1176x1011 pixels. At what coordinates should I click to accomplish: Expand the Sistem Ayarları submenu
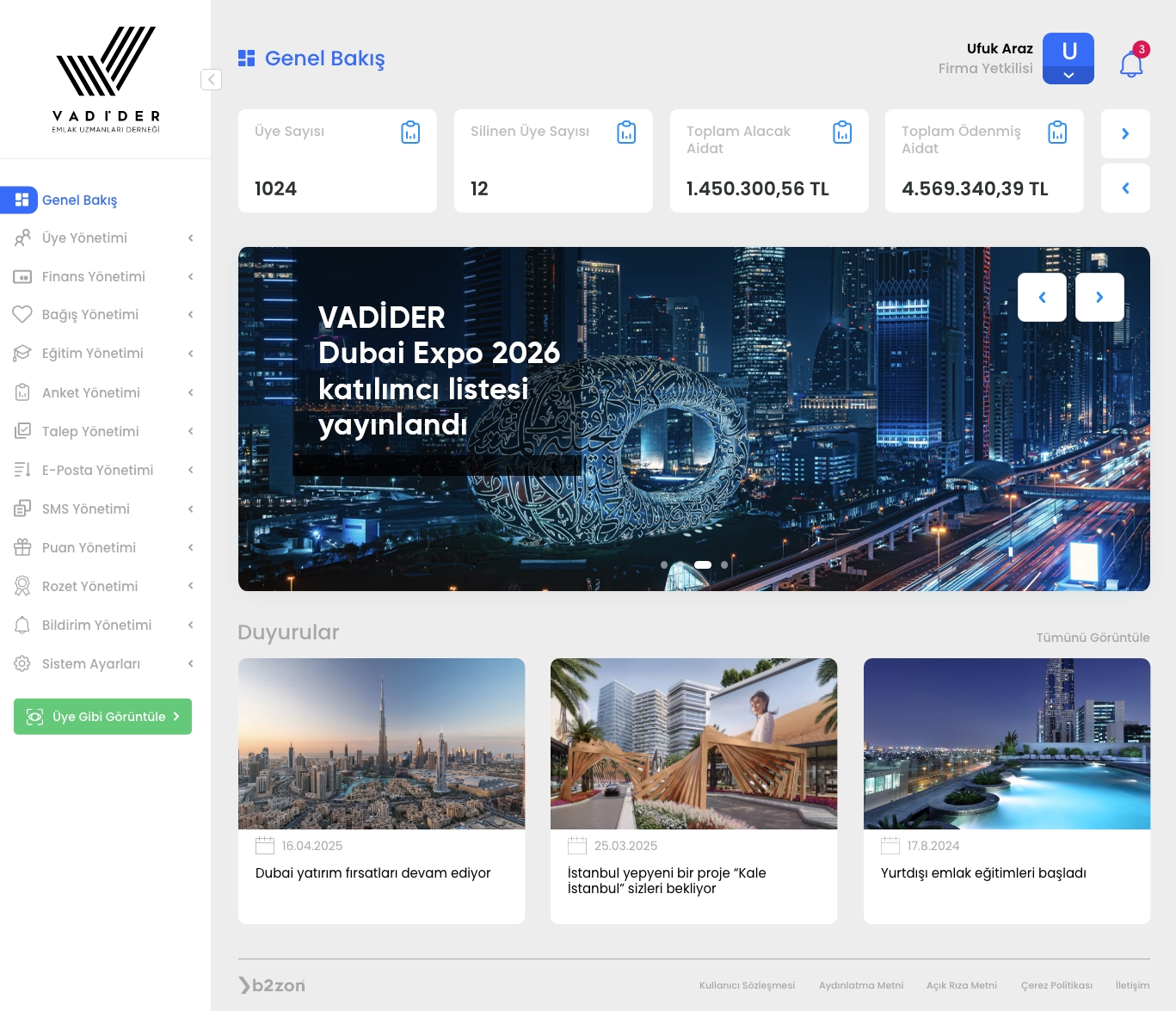[x=103, y=664]
